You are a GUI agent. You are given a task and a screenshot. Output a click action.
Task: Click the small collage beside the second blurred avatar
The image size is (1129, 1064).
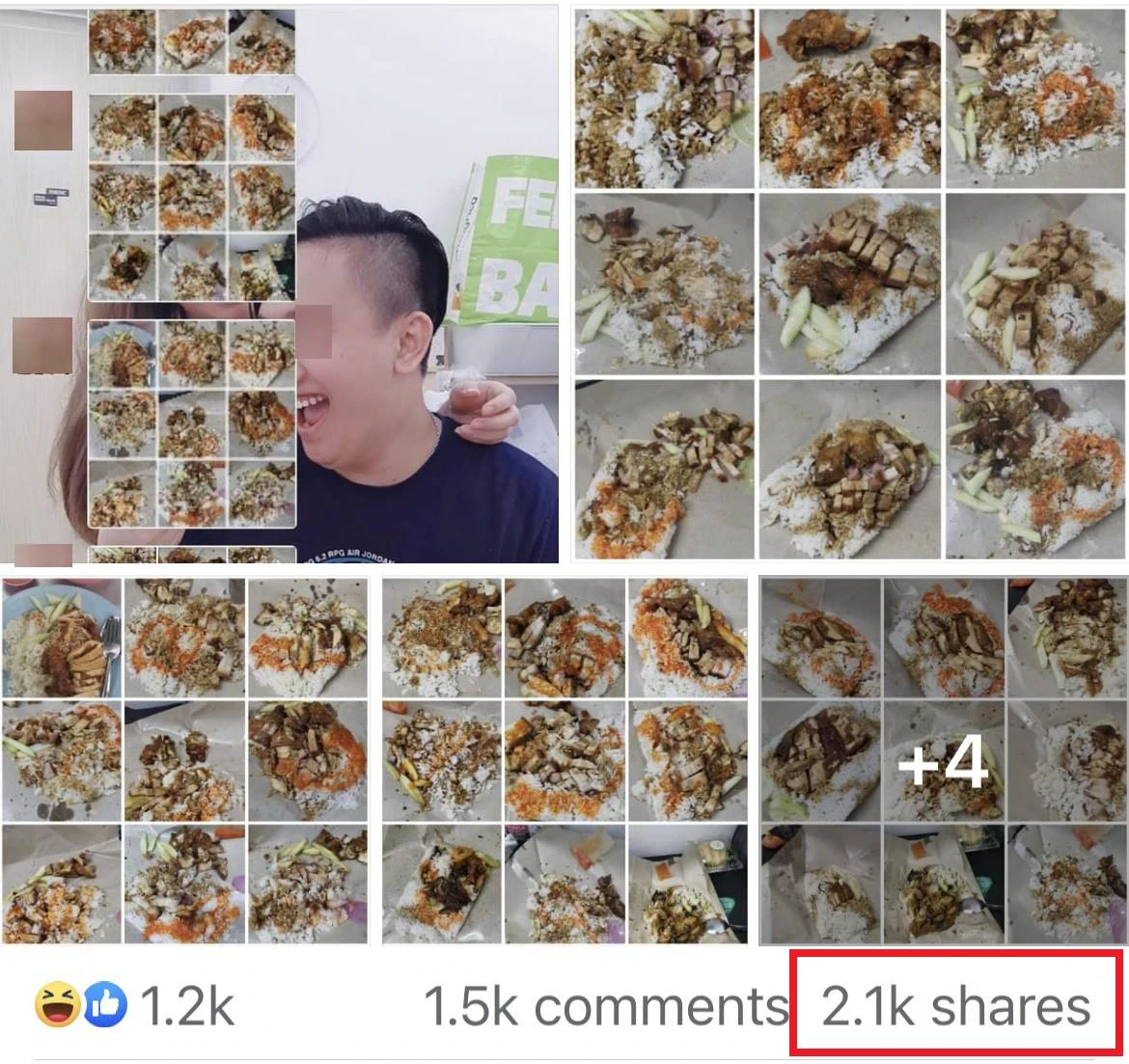tap(191, 424)
